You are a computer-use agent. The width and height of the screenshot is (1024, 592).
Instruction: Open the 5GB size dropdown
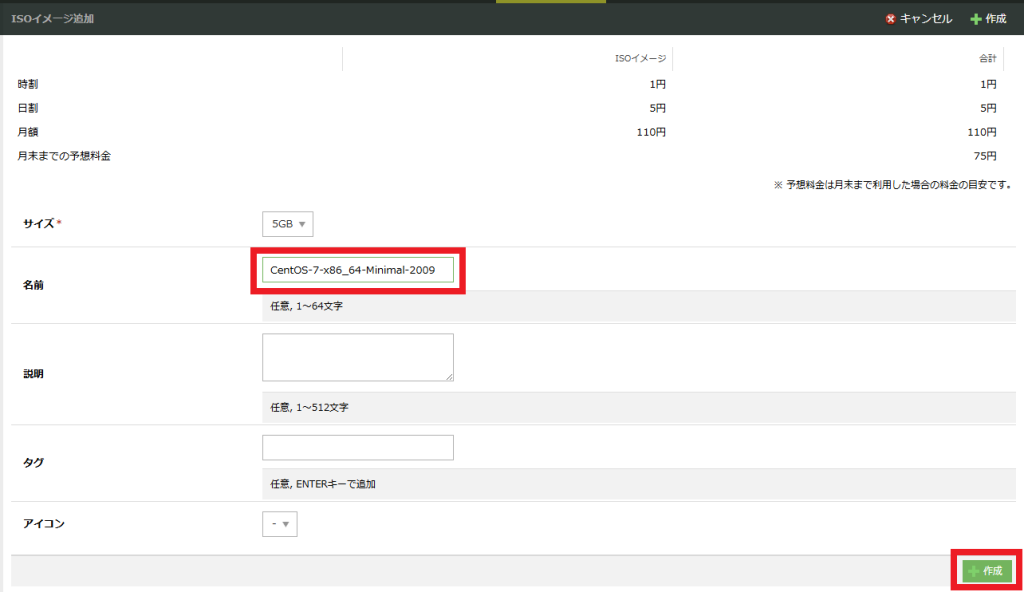[287, 223]
